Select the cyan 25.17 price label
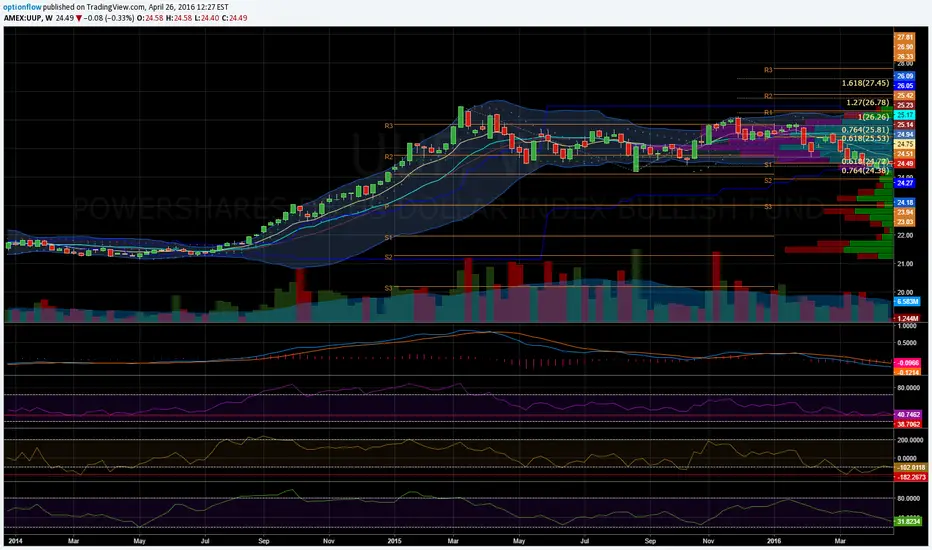The height and width of the screenshot is (550, 932). click(x=905, y=115)
